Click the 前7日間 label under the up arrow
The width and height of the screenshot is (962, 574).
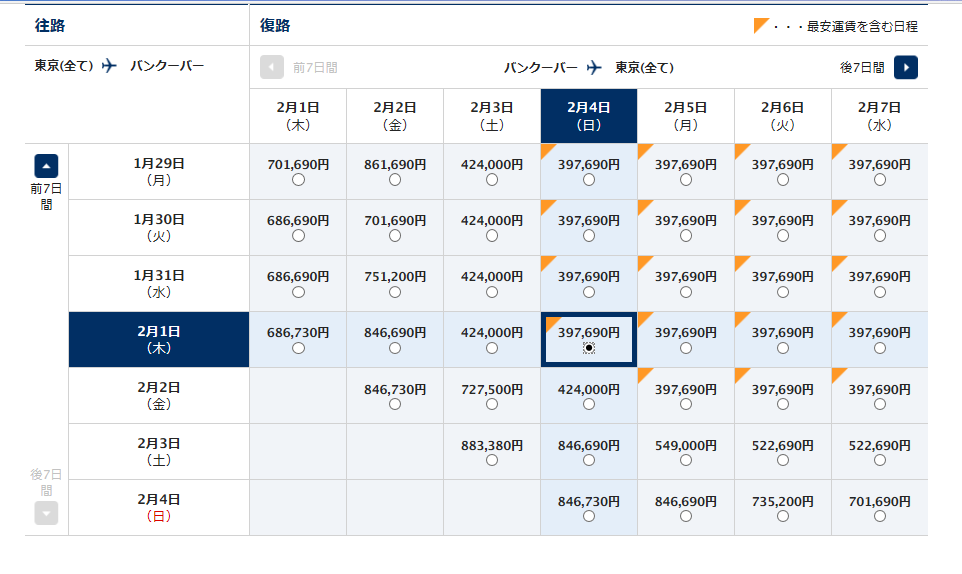(46, 196)
